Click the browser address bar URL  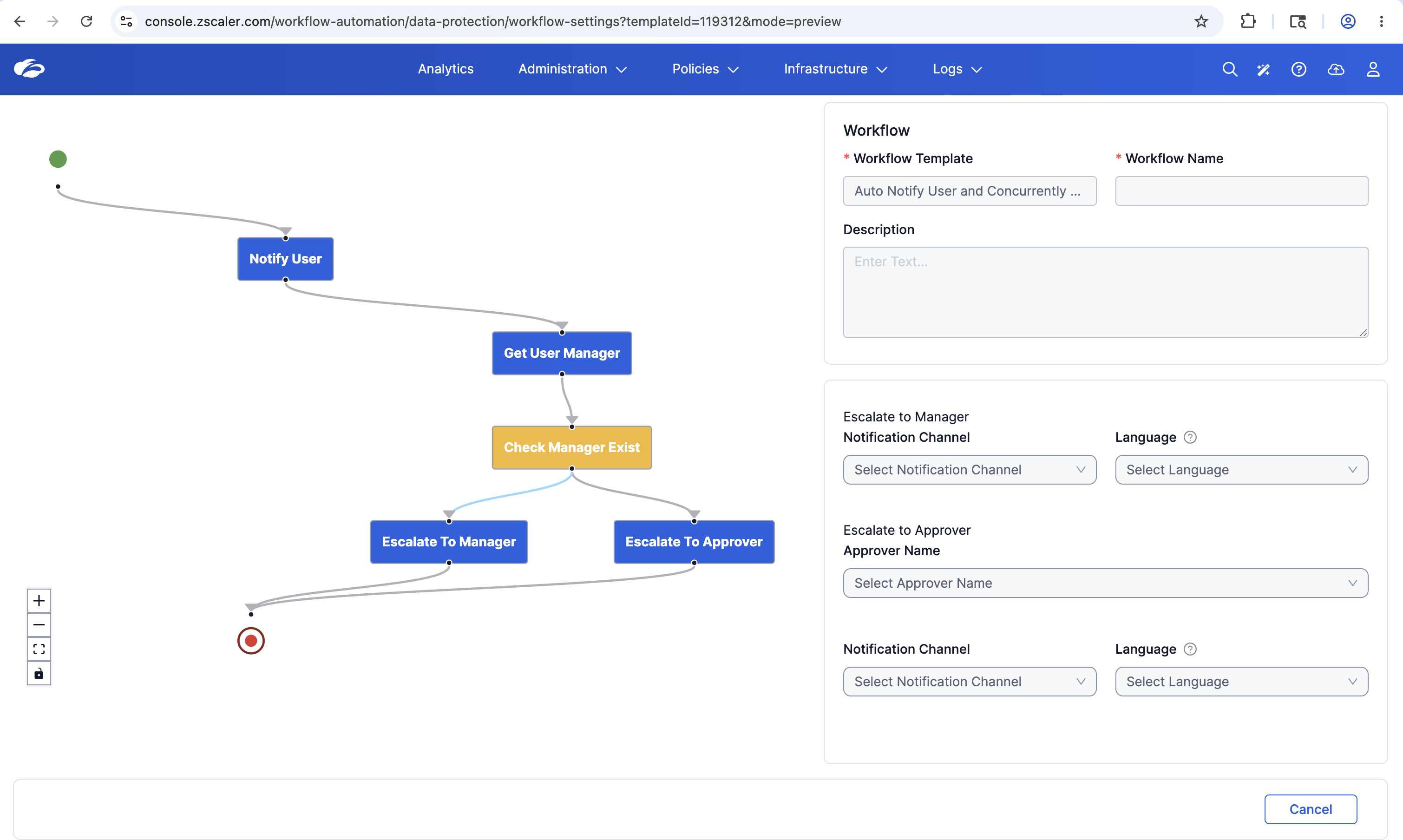tap(492, 21)
